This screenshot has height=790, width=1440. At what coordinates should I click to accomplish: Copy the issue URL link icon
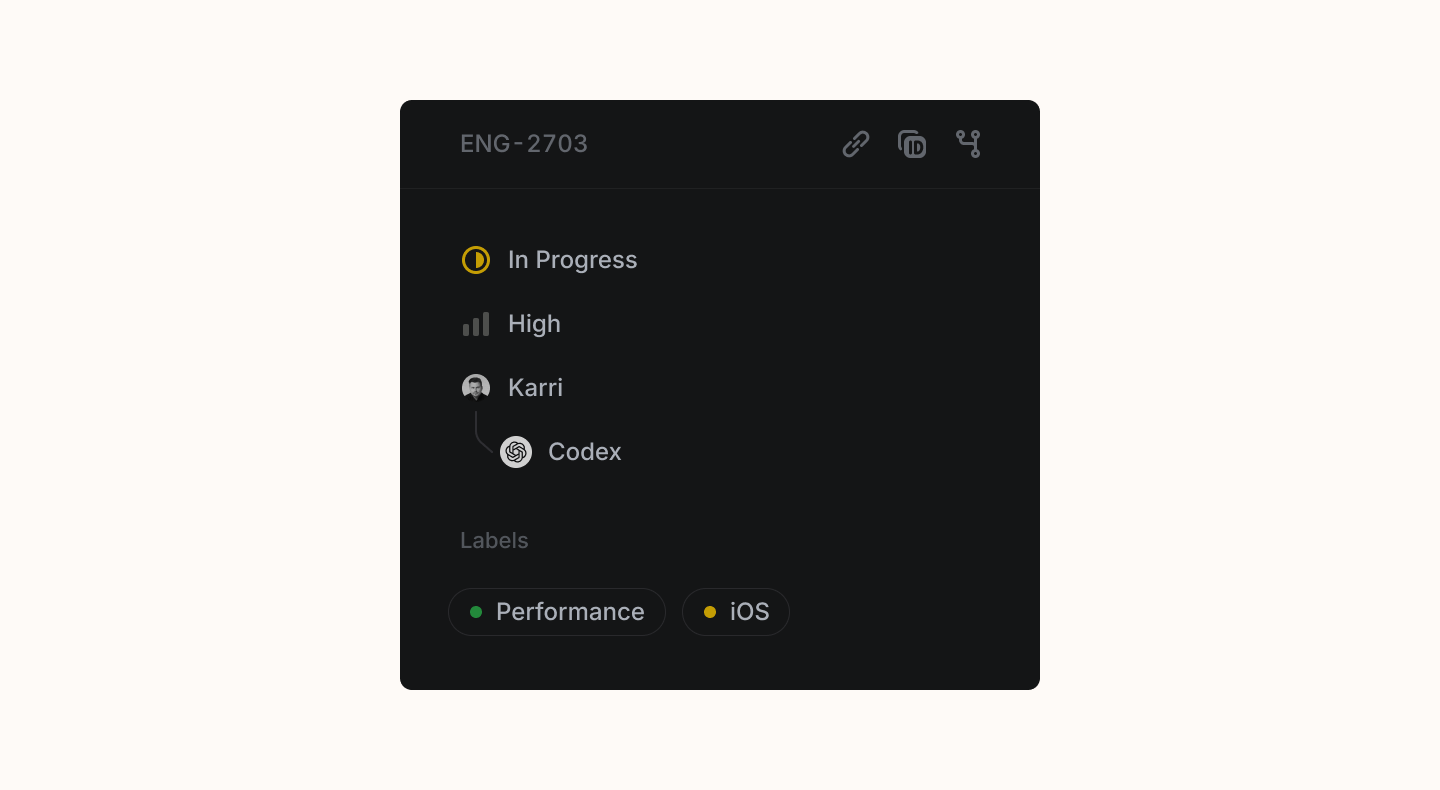tap(856, 144)
